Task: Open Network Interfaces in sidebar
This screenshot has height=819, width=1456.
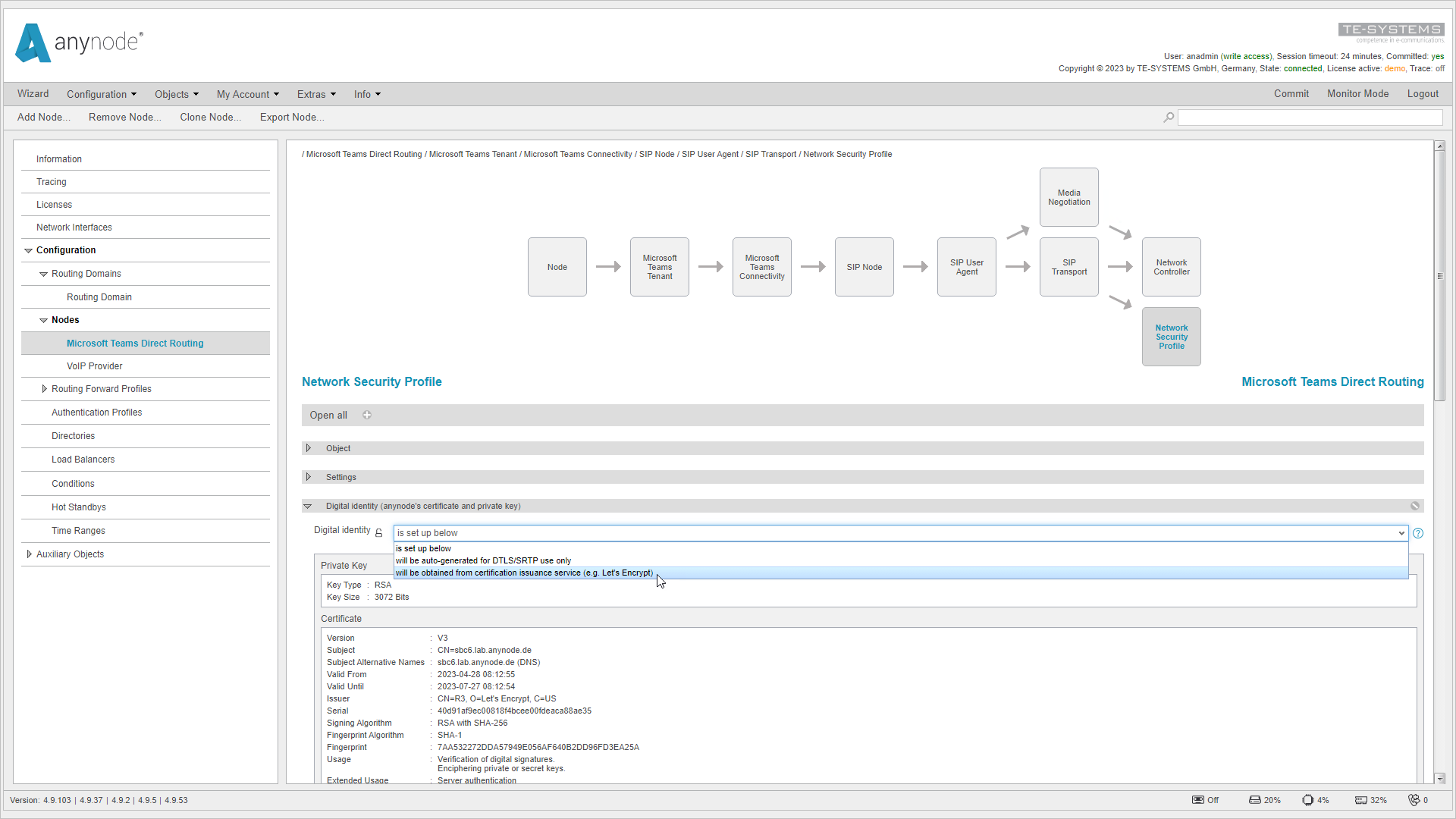Action: (74, 227)
